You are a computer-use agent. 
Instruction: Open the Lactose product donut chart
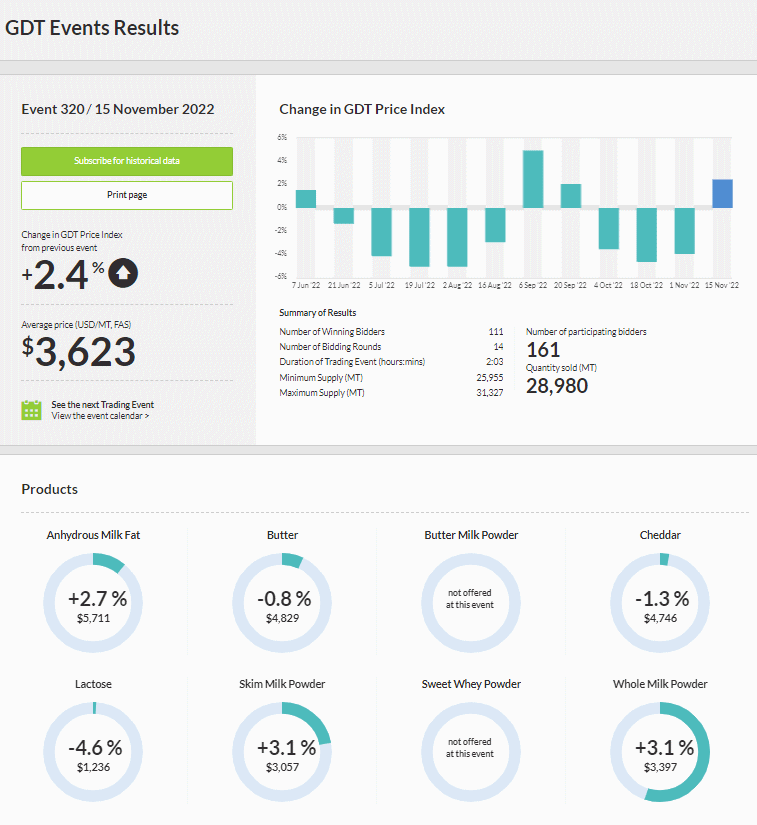click(x=93, y=752)
